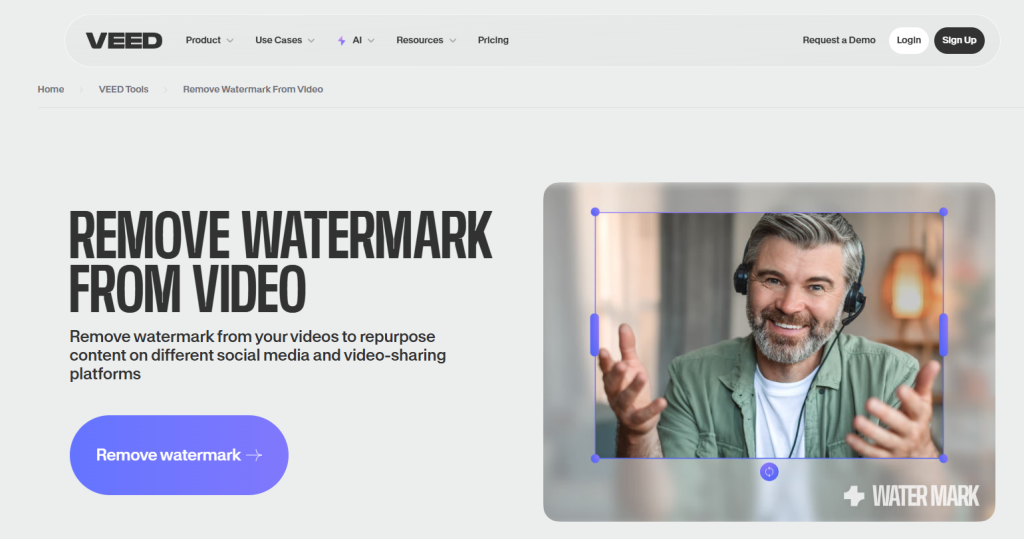The width and height of the screenshot is (1024, 539).
Task: Click the Request a Demo link
Action: [839, 40]
